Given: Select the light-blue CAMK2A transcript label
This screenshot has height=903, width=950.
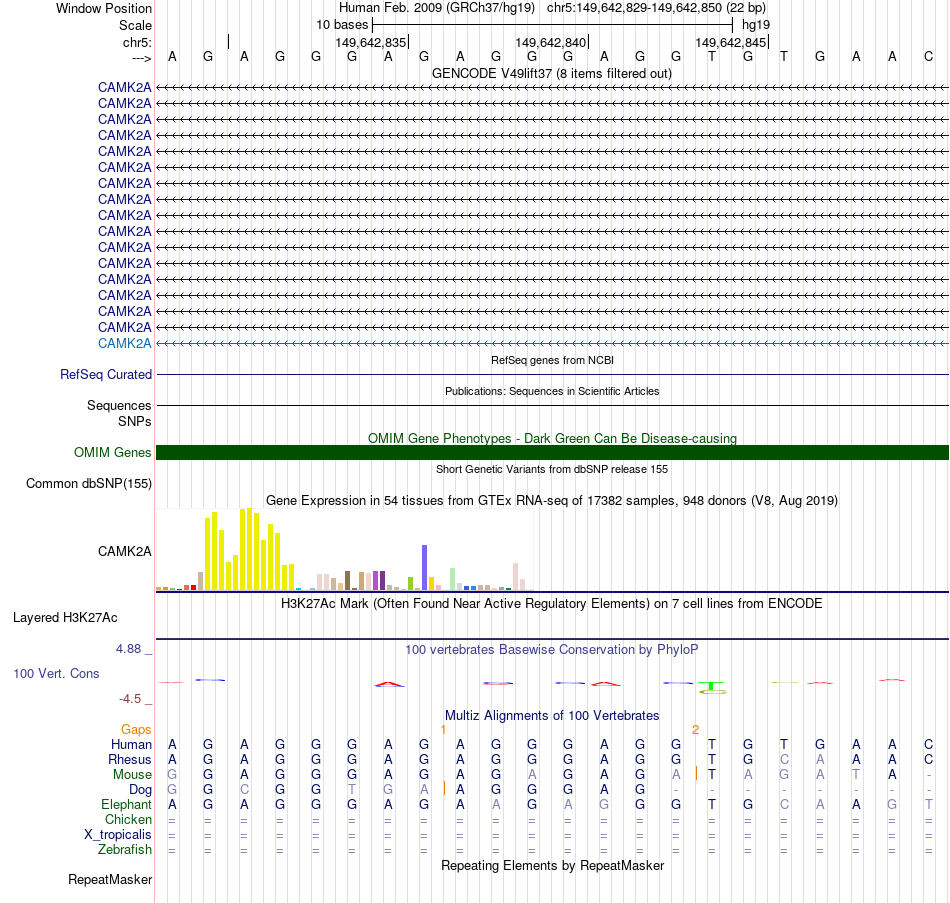Looking at the screenshot, I should click(124, 344).
